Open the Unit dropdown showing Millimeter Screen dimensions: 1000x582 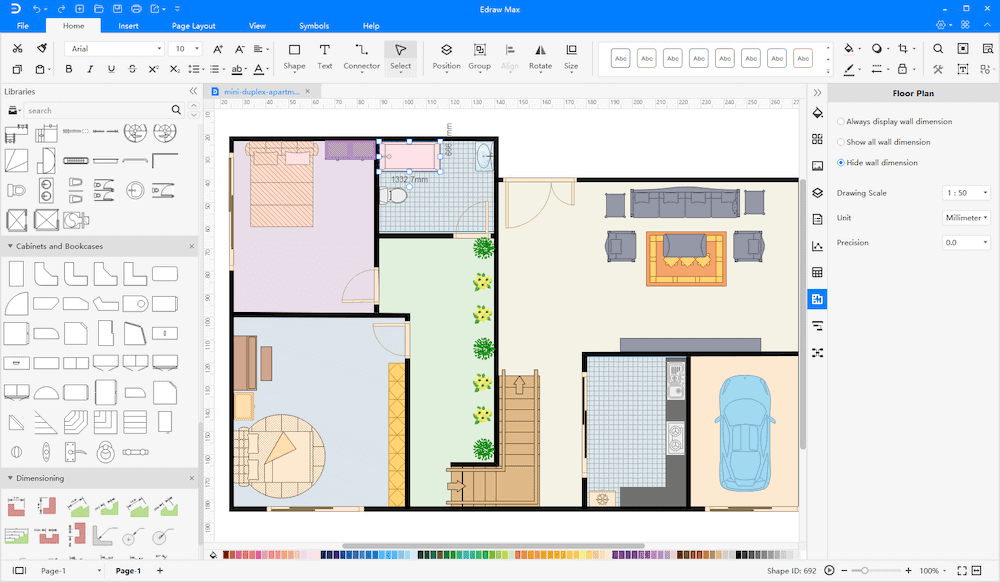coord(965,217)
